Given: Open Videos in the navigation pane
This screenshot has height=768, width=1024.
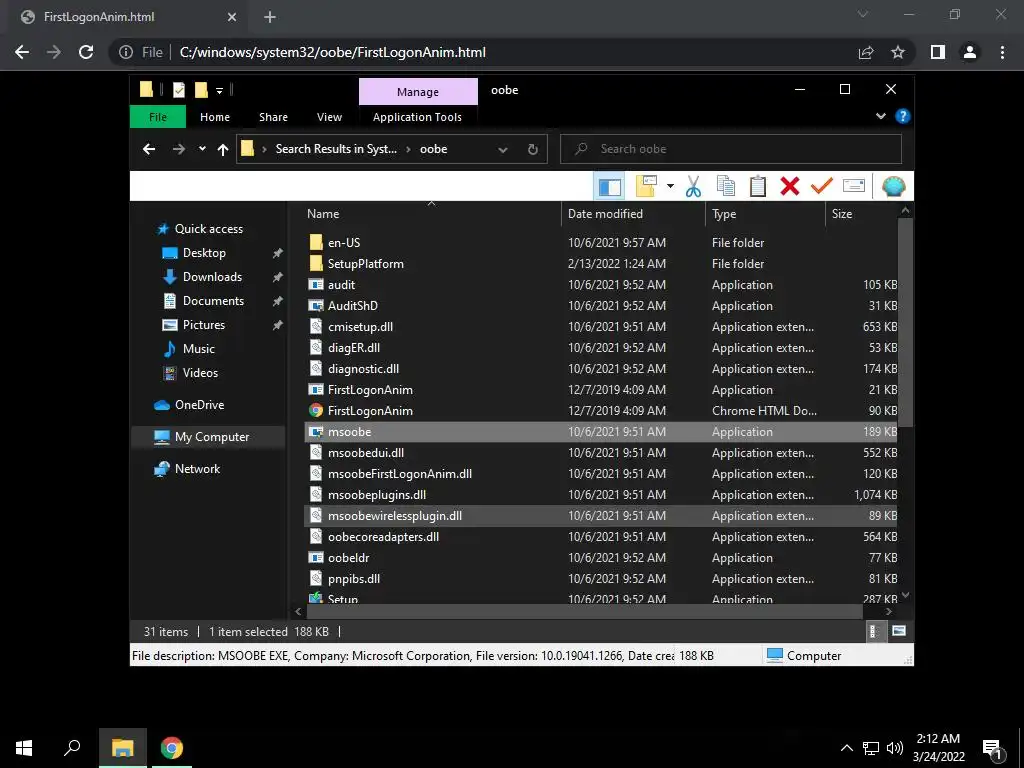Looking at the screenshot, I should [x=200, y=373].
